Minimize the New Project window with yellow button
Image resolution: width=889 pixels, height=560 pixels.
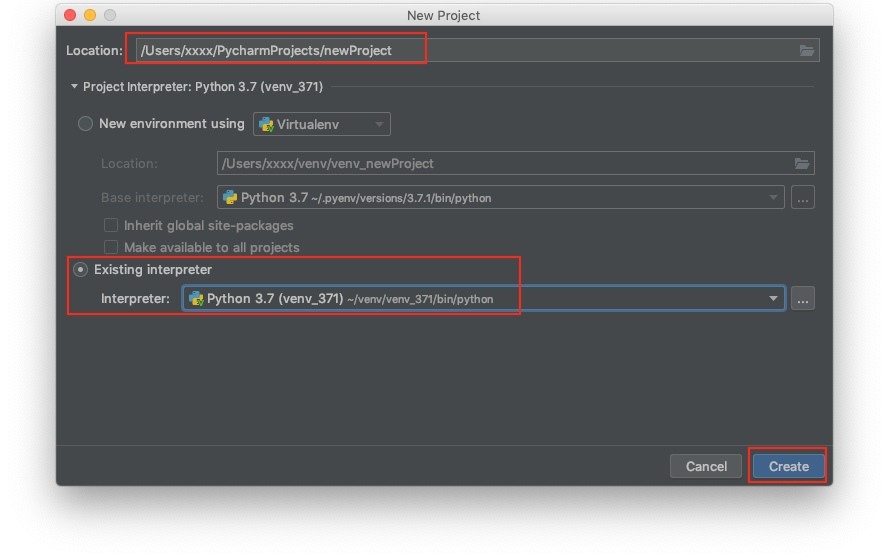90,15
